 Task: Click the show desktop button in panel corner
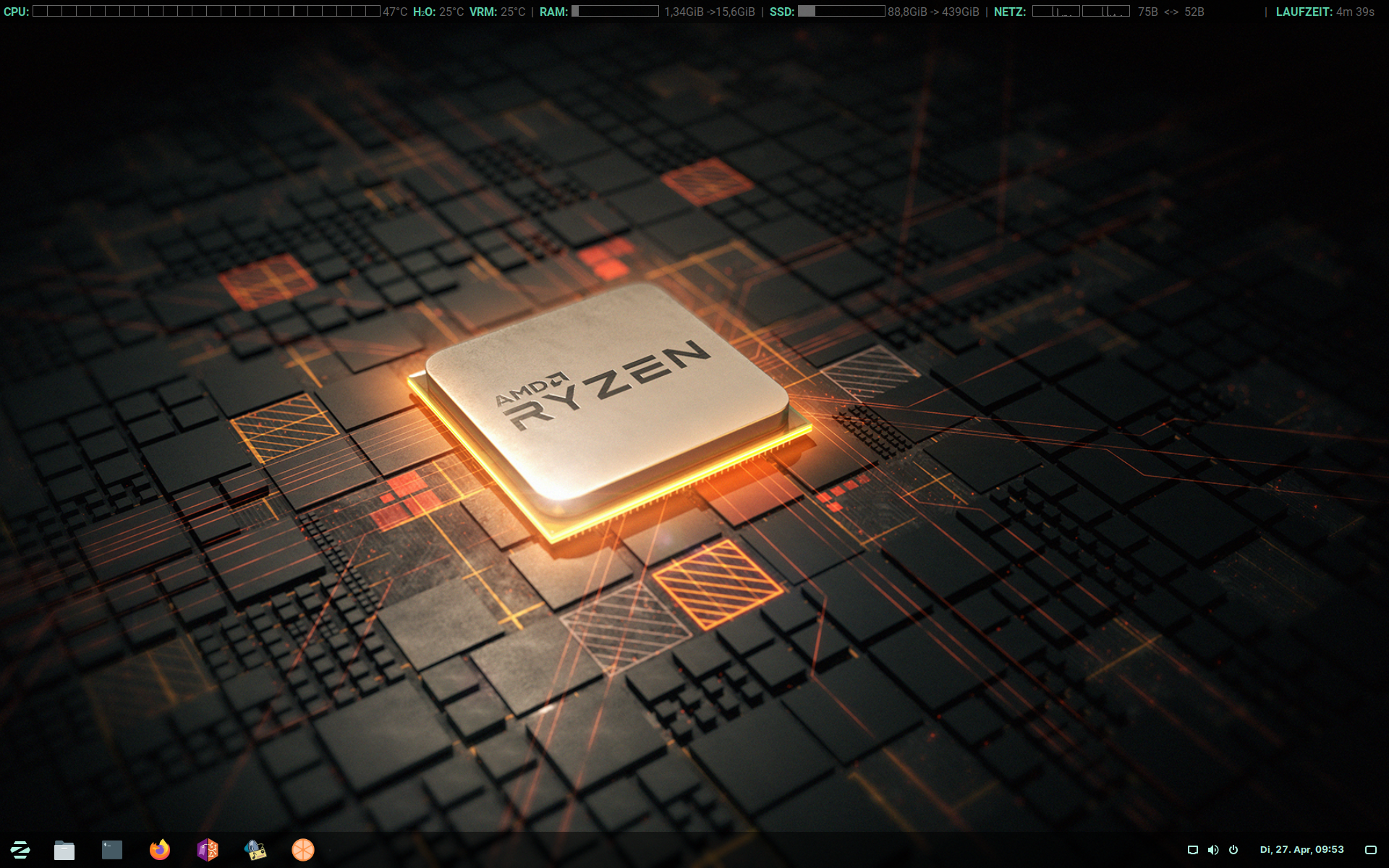[1370, 850]
